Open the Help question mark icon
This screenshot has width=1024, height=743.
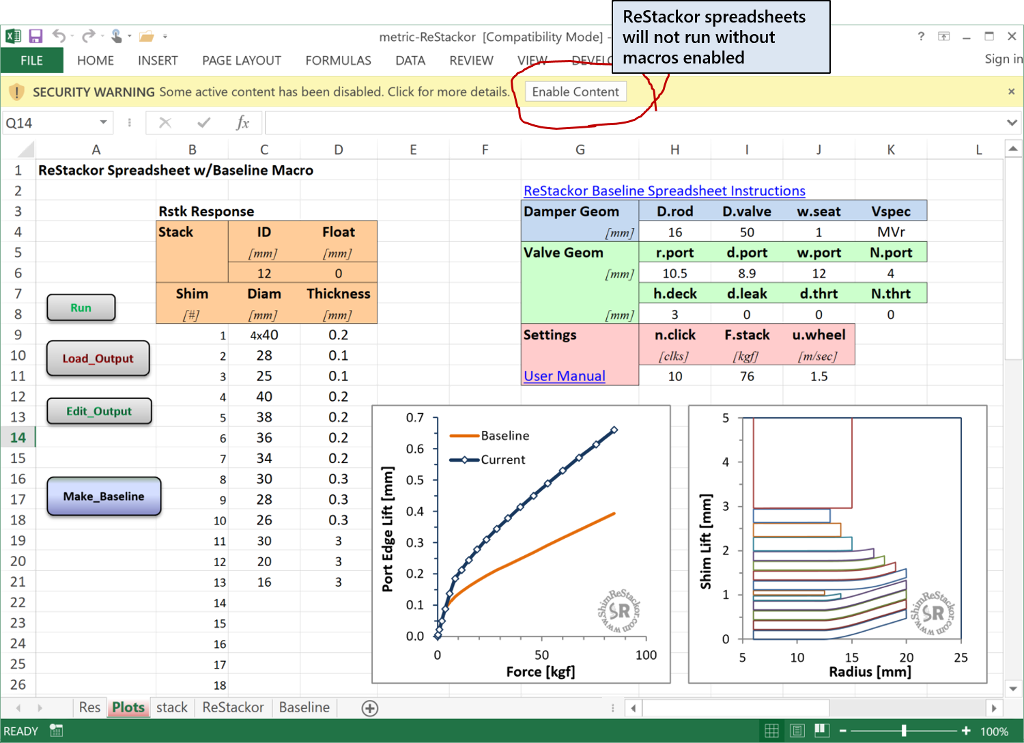point(921,37)
